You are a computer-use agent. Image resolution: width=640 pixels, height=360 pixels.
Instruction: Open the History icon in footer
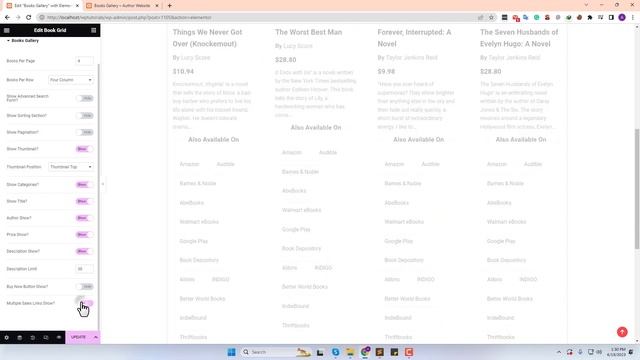click(x=33, y=338)
